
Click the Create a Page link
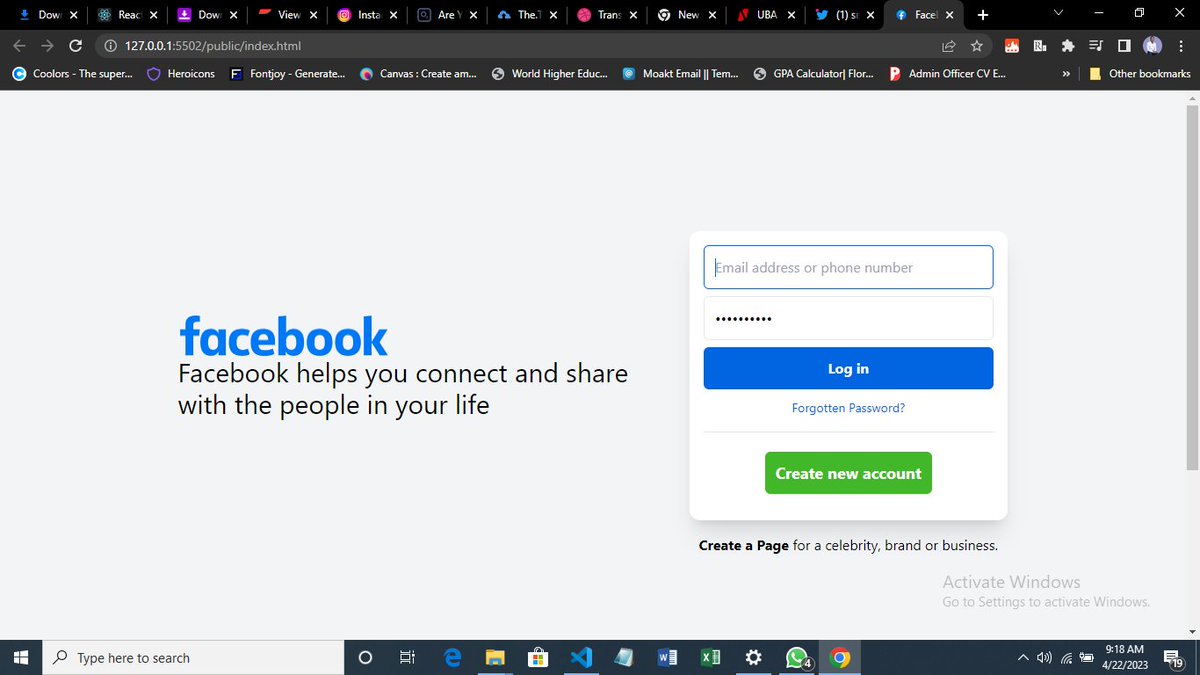pos(744,545)
